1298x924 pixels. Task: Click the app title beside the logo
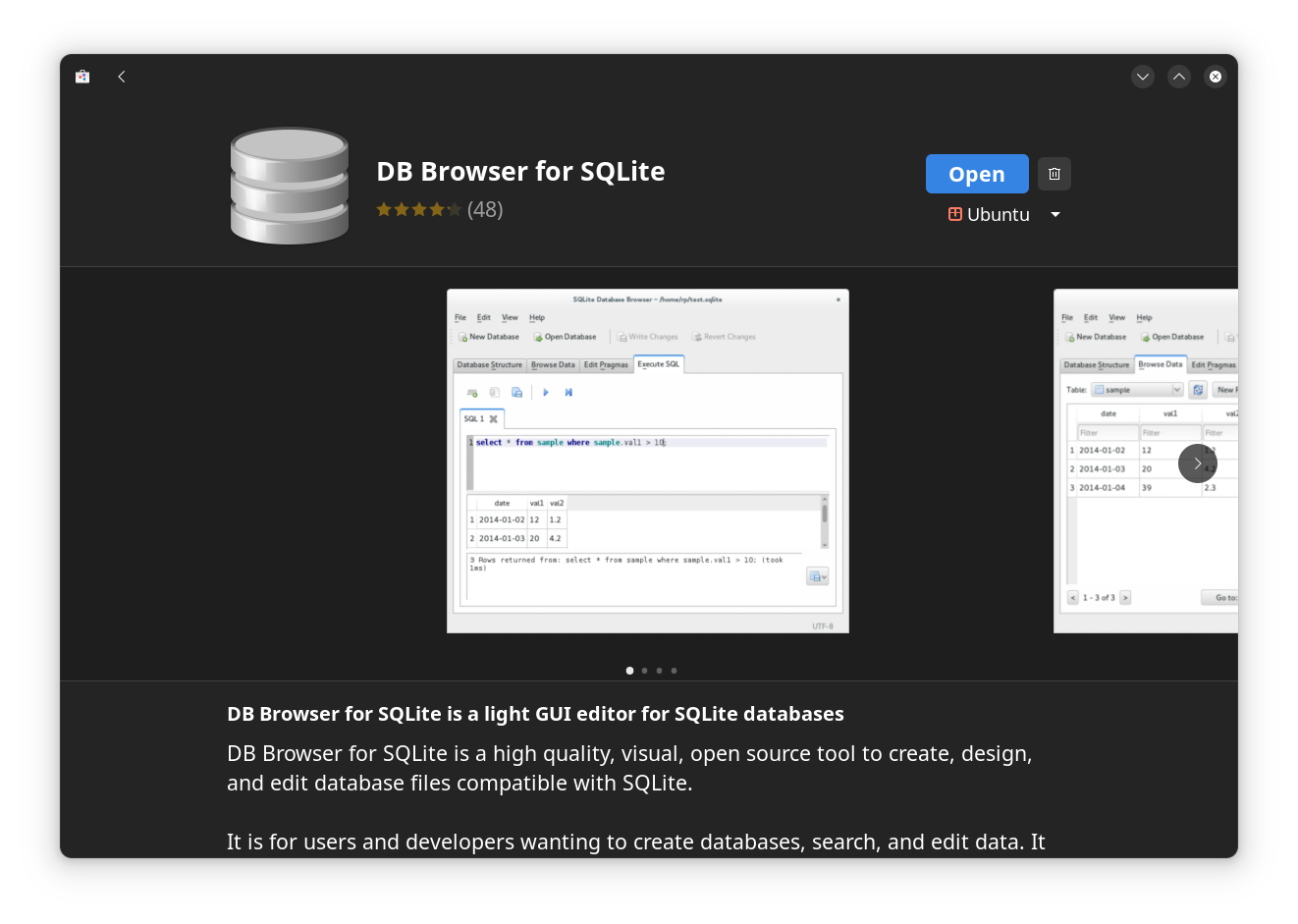[520, 172]
